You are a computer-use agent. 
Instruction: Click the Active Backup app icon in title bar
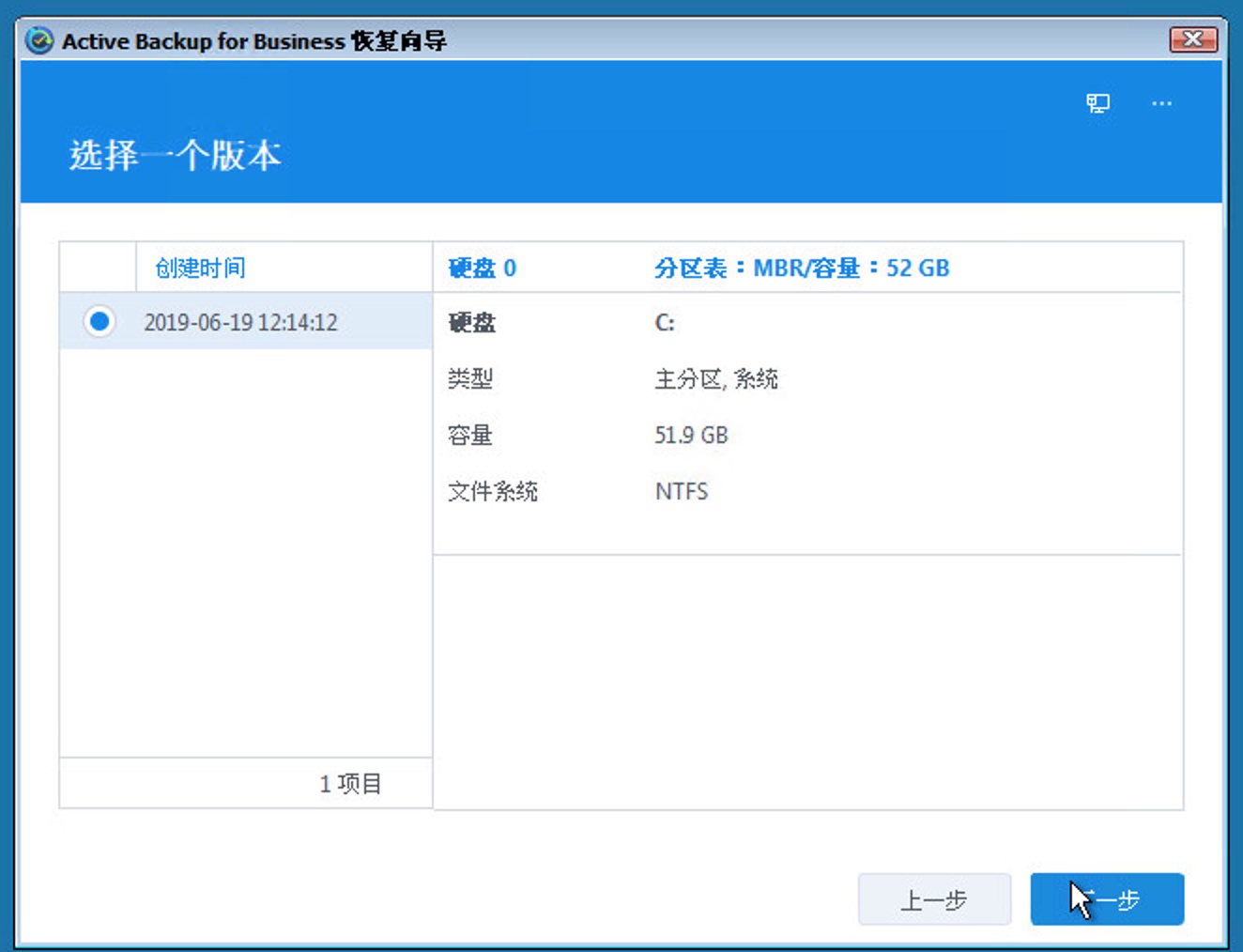(x=39, y=41)
